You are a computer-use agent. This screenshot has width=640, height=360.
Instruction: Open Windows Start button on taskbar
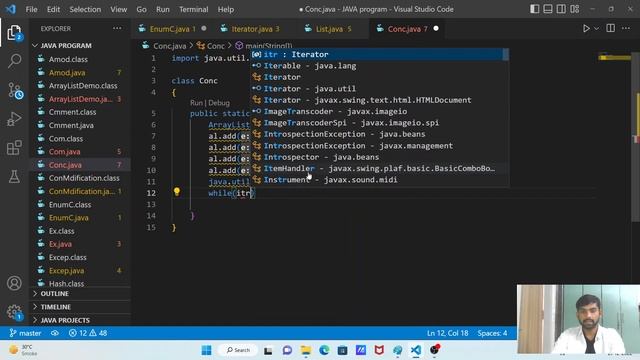click(x=207, y=350)
